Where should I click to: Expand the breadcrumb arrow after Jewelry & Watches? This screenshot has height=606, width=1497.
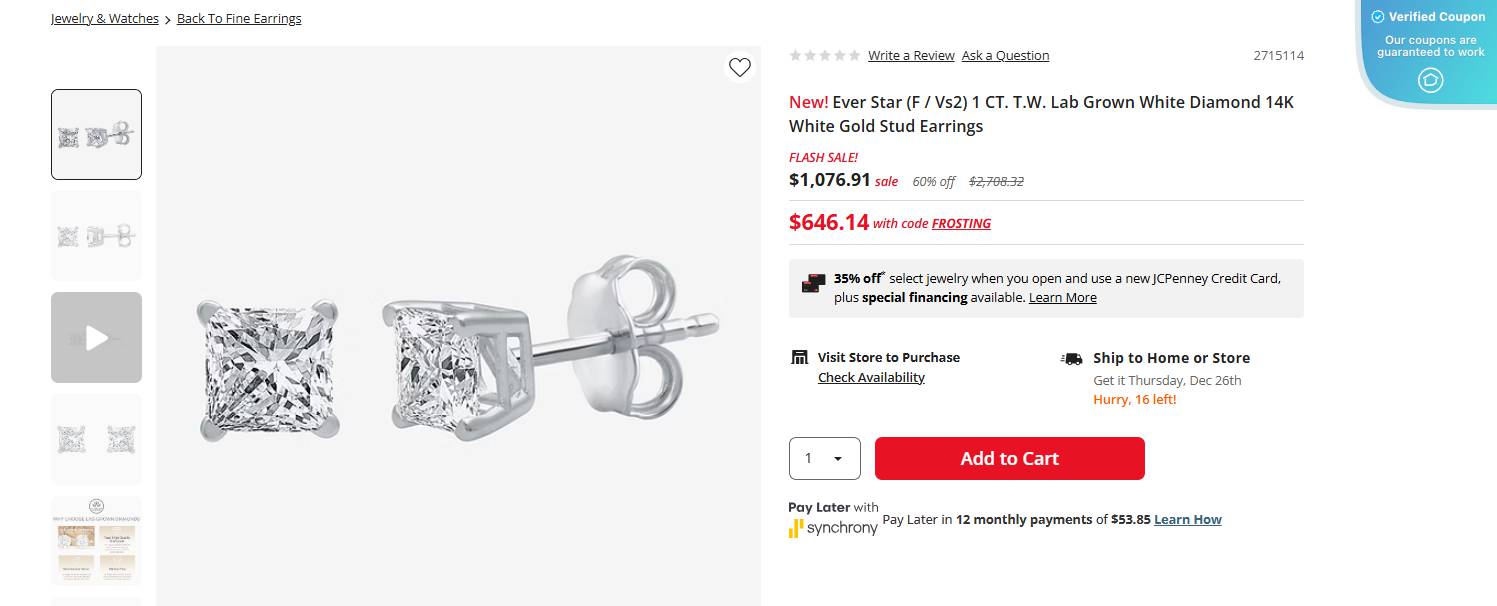coord(167,18)
